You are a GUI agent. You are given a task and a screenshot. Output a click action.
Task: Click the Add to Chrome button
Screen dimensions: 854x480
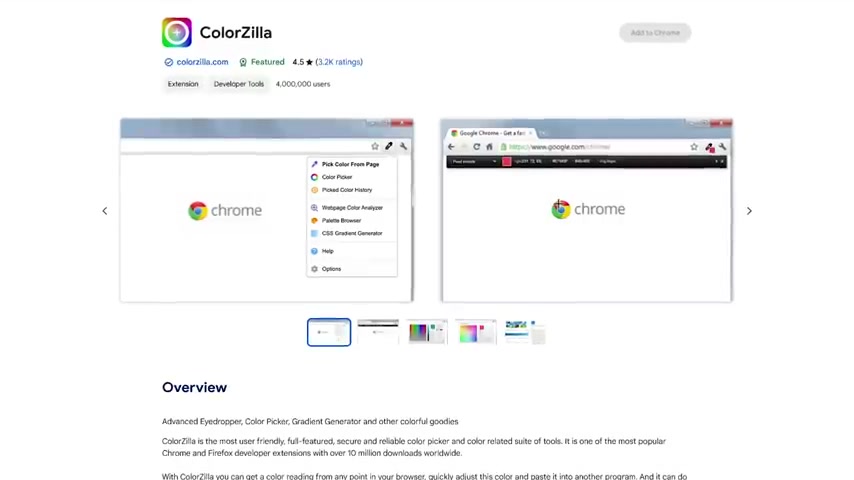(x=655, y=33)
